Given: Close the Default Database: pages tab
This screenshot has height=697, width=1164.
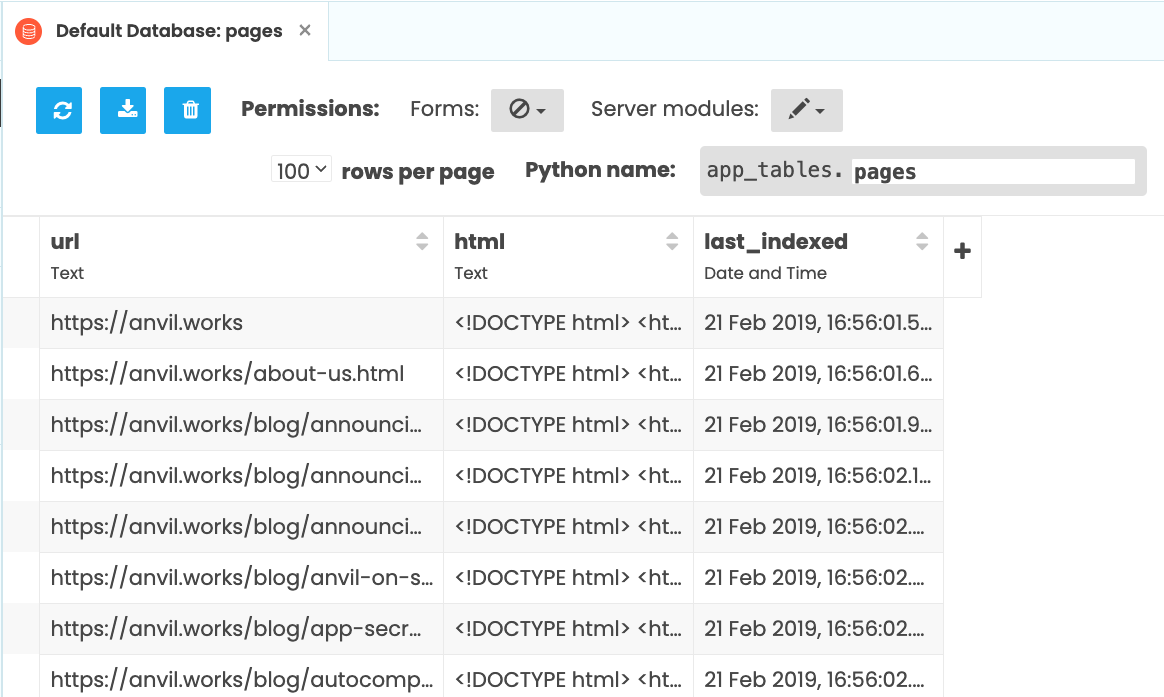Looking at the screenshot, I should point(305,30).
